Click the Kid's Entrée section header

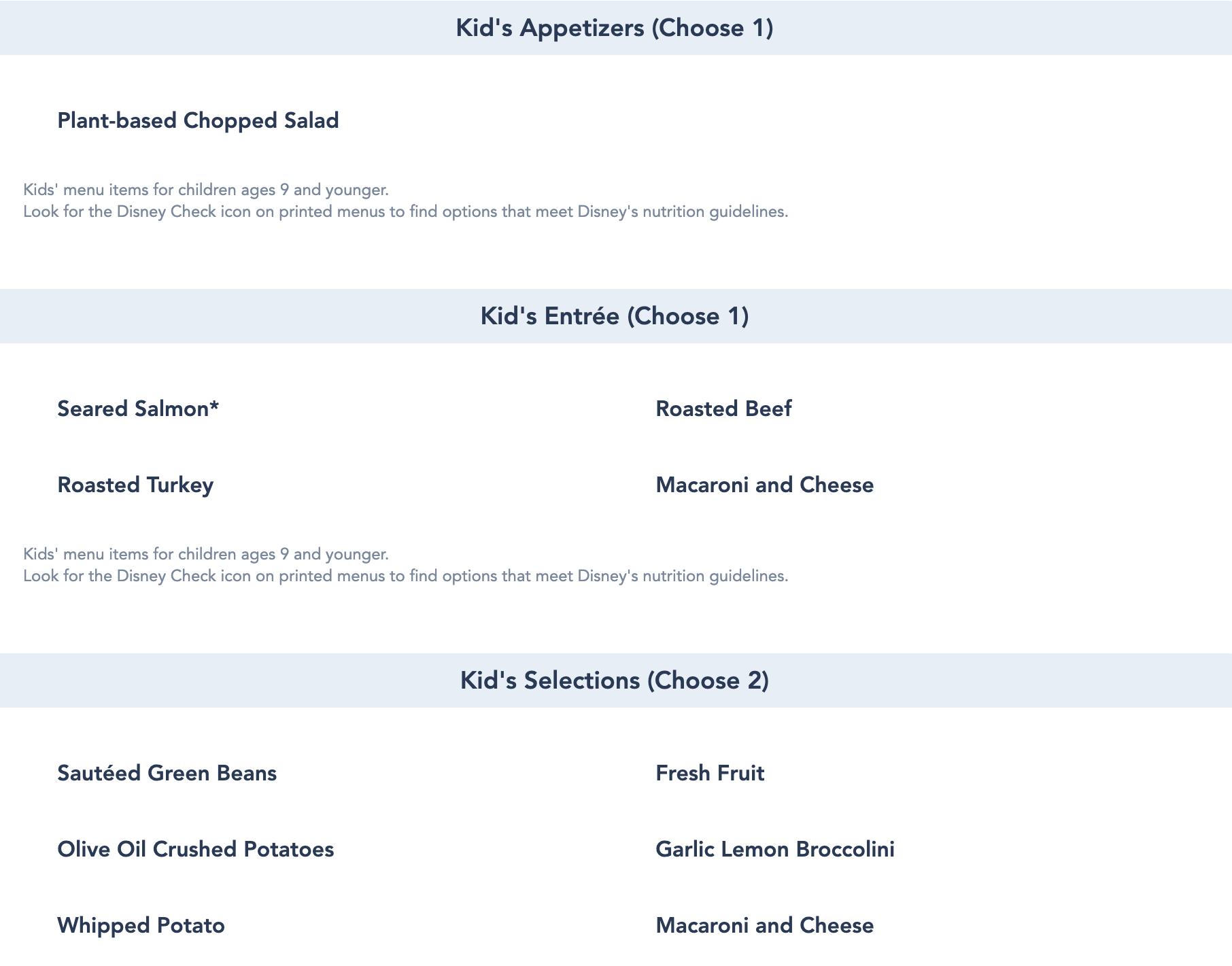[x=614, y=316]
